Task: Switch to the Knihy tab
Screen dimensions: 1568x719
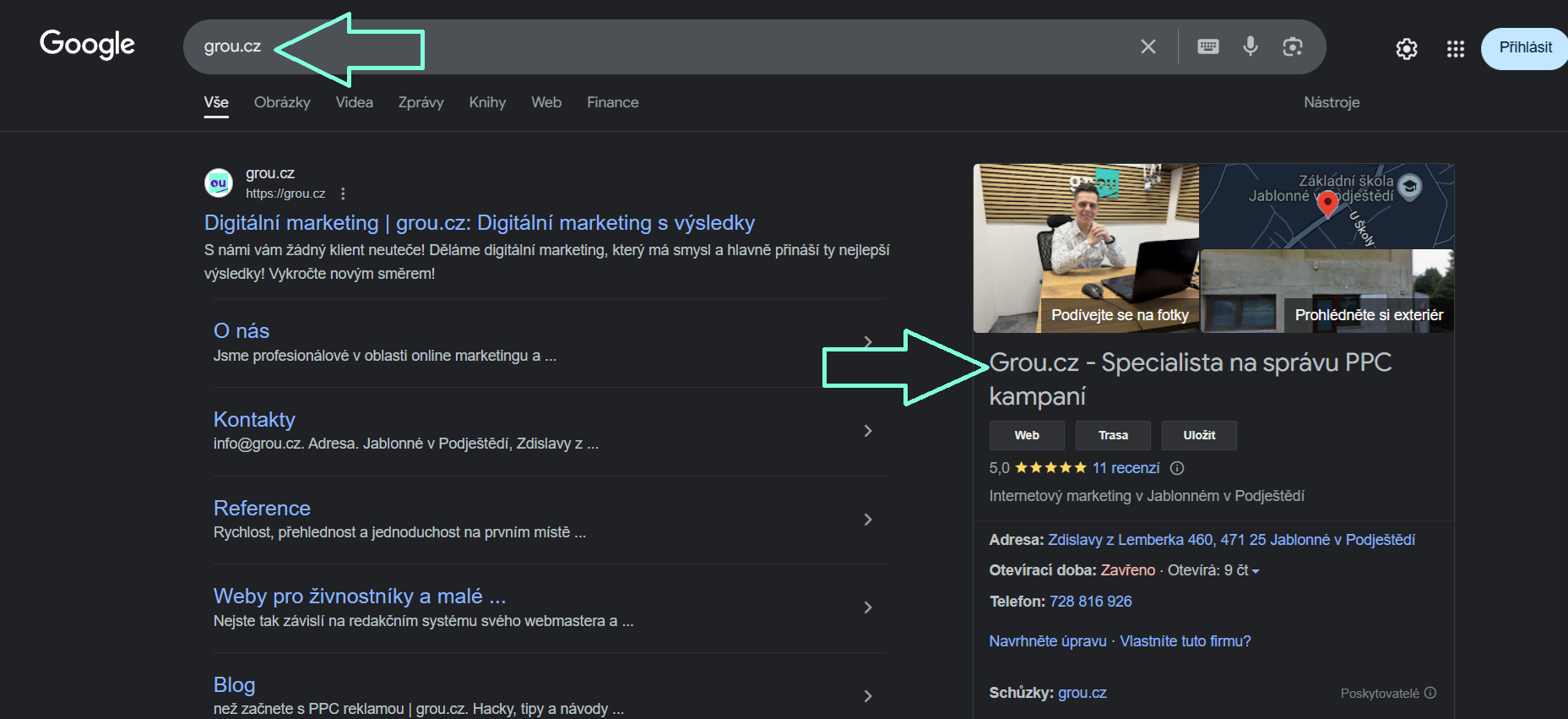Action: click(x=487, y=102)
